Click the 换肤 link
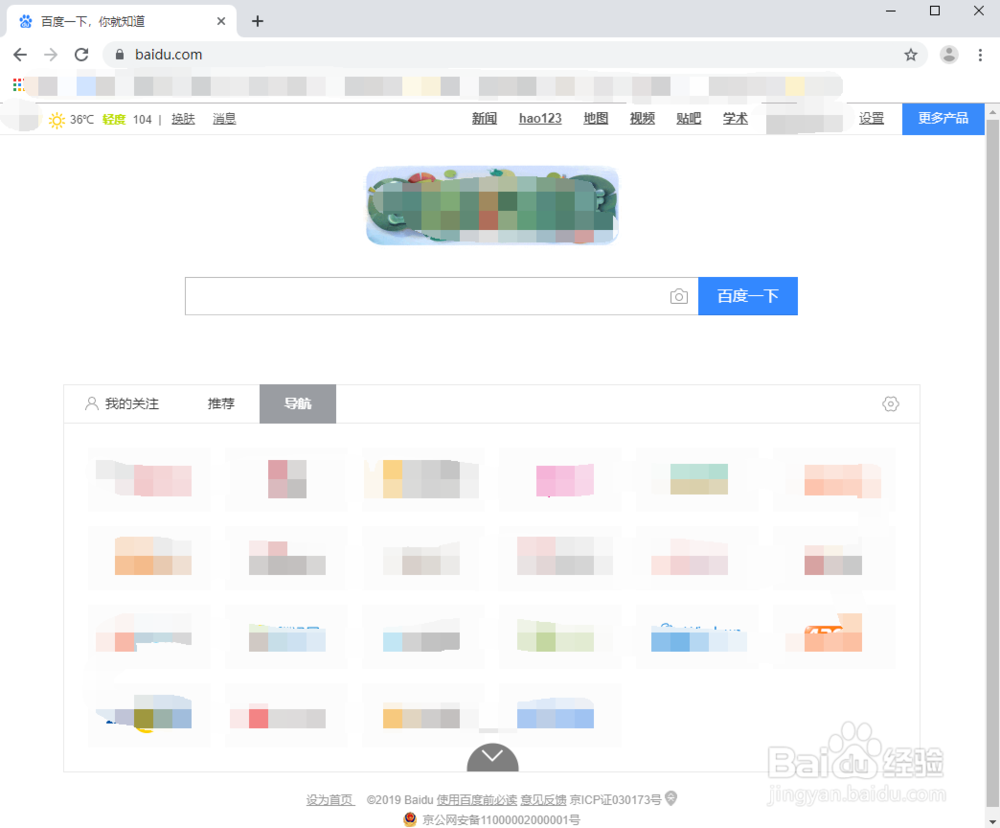1000x828 pixels. 183,119
